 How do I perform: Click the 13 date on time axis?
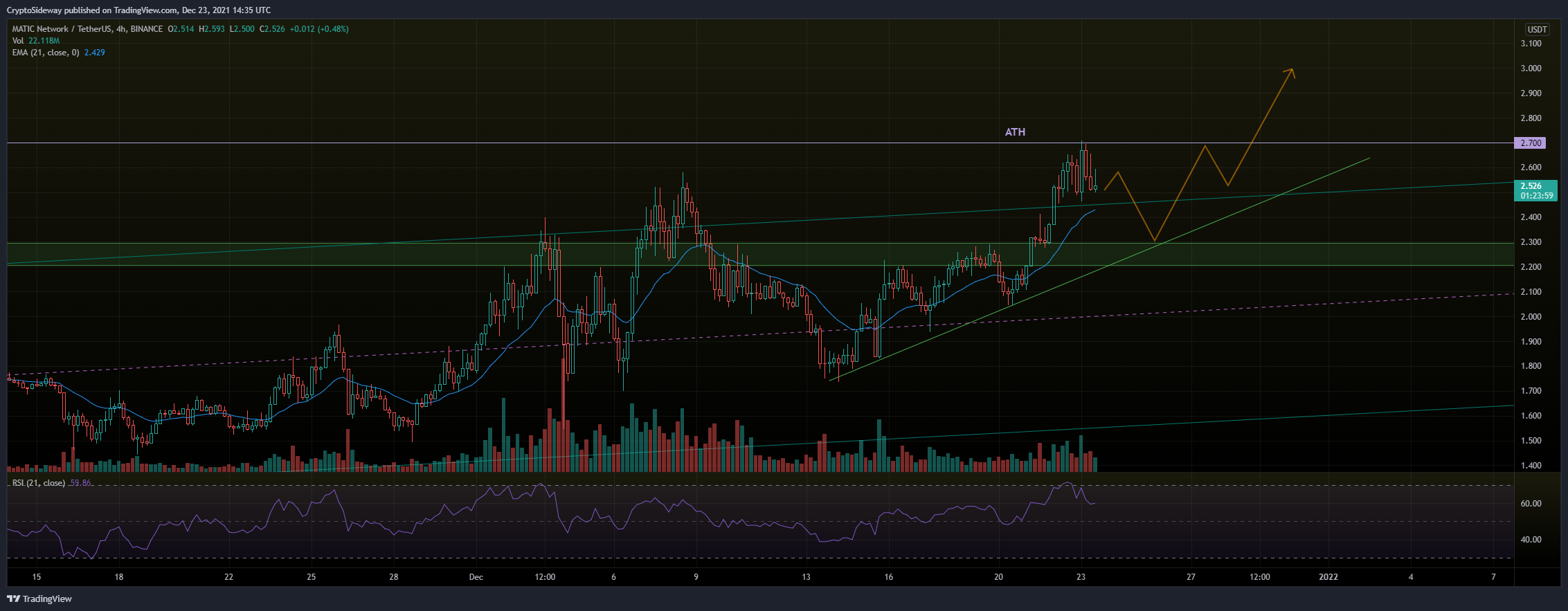pos(806,577)
